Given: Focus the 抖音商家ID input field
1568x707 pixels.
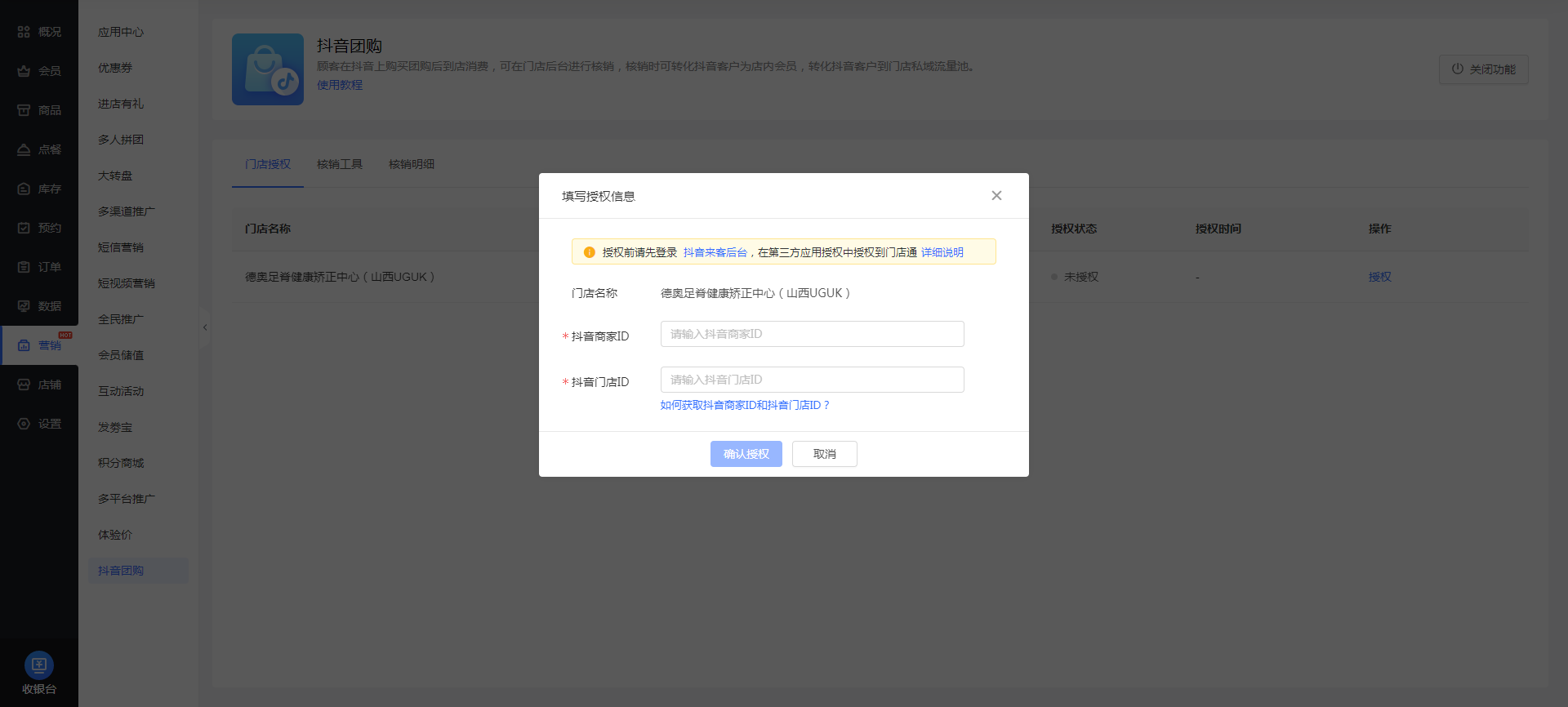Looking at the screenshot, I should [813, 334].
